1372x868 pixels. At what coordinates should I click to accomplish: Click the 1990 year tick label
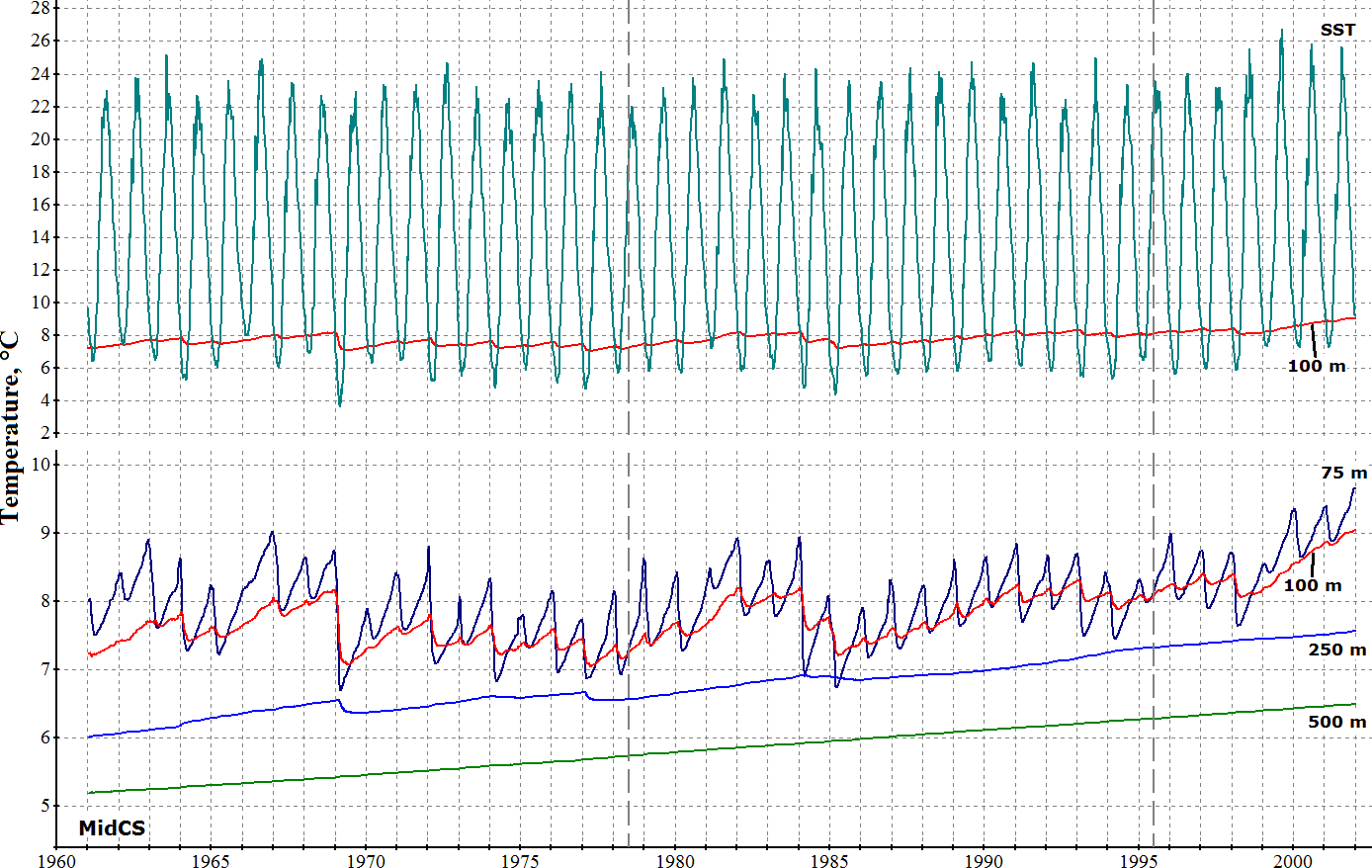pyautogui.click(x=985, y=860)
